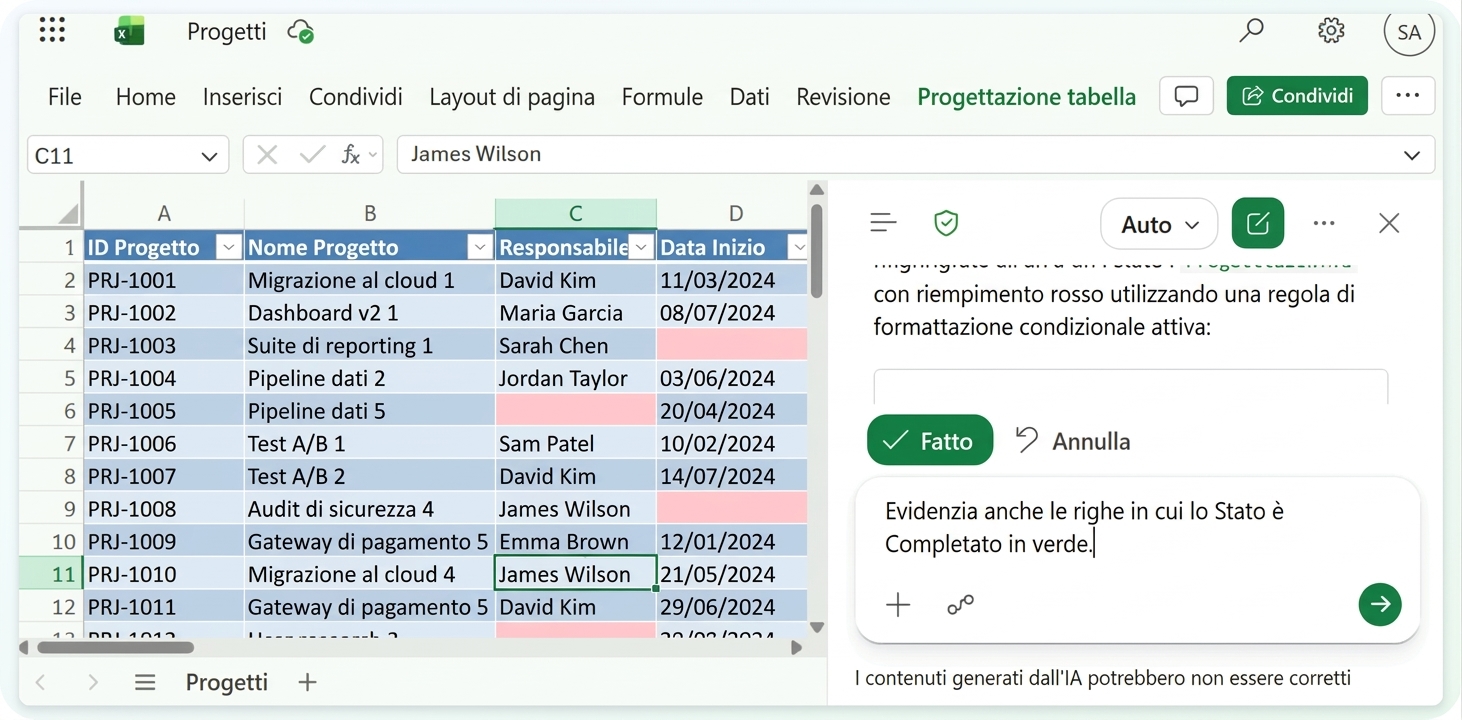Open ID Progetto column filter dropdown

[229, 247]
